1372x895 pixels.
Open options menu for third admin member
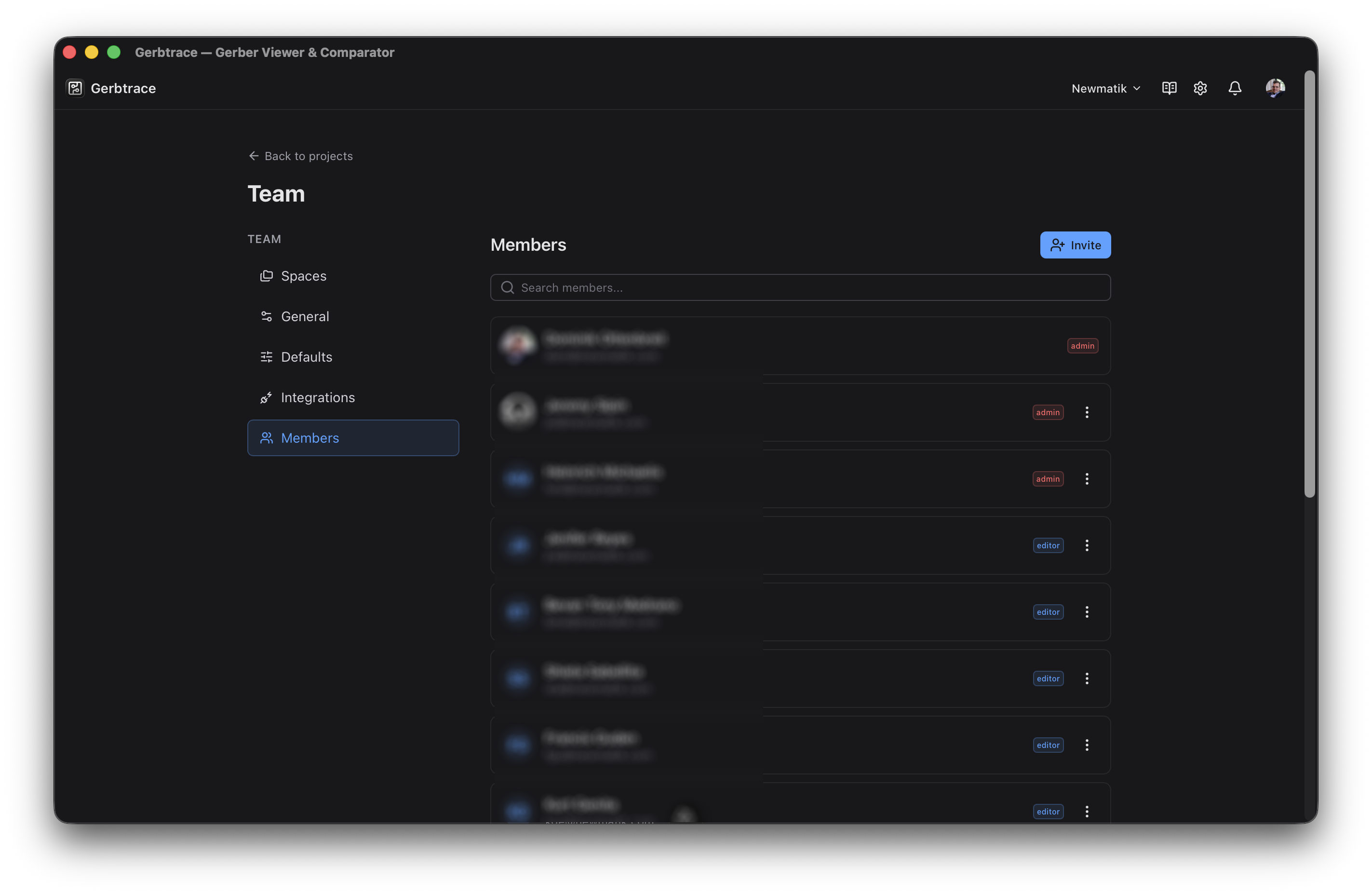[x=1087, y=479]
